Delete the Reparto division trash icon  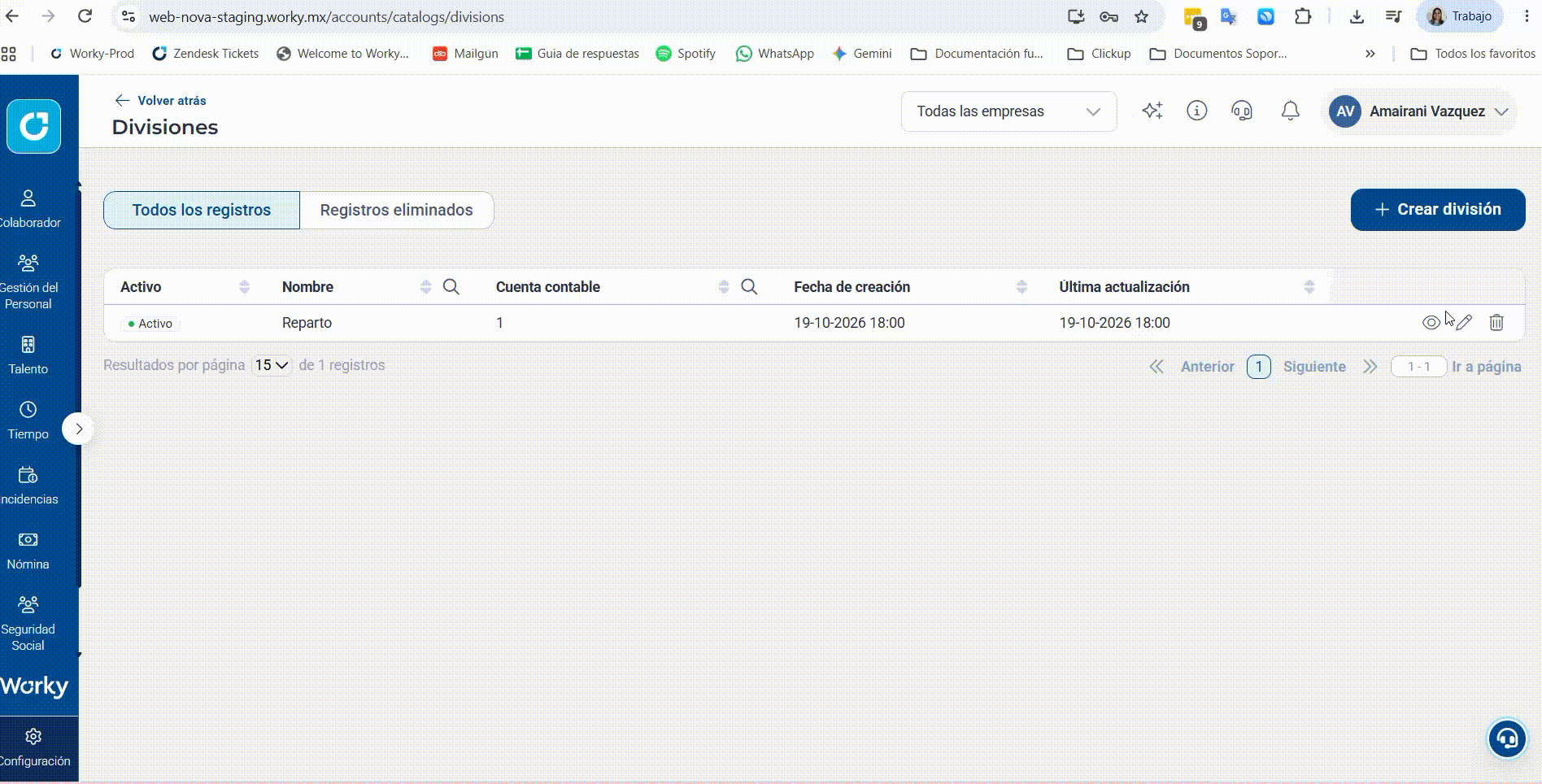point(1496,323)
